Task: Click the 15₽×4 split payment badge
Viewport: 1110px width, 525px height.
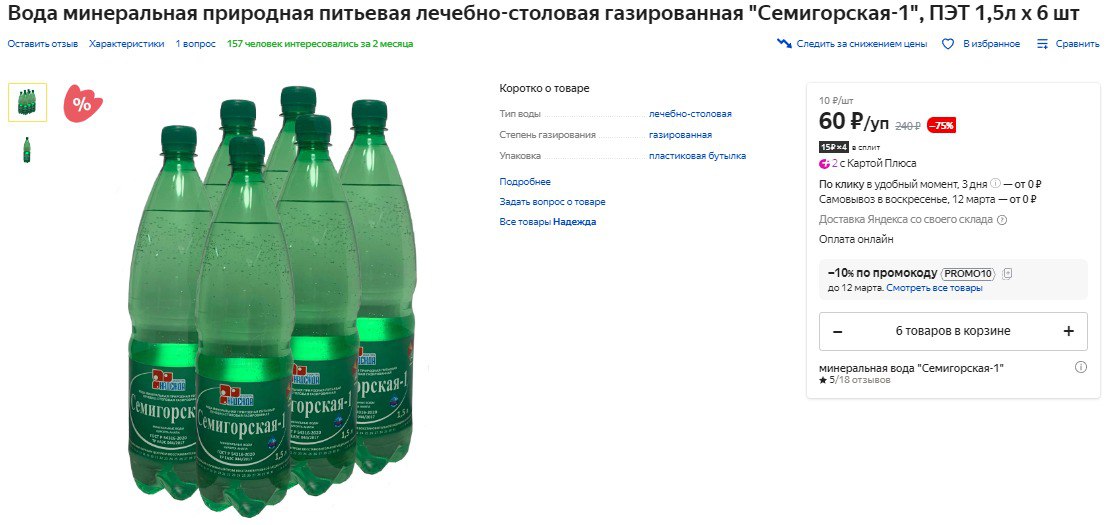Action: [x=833, y=147]
